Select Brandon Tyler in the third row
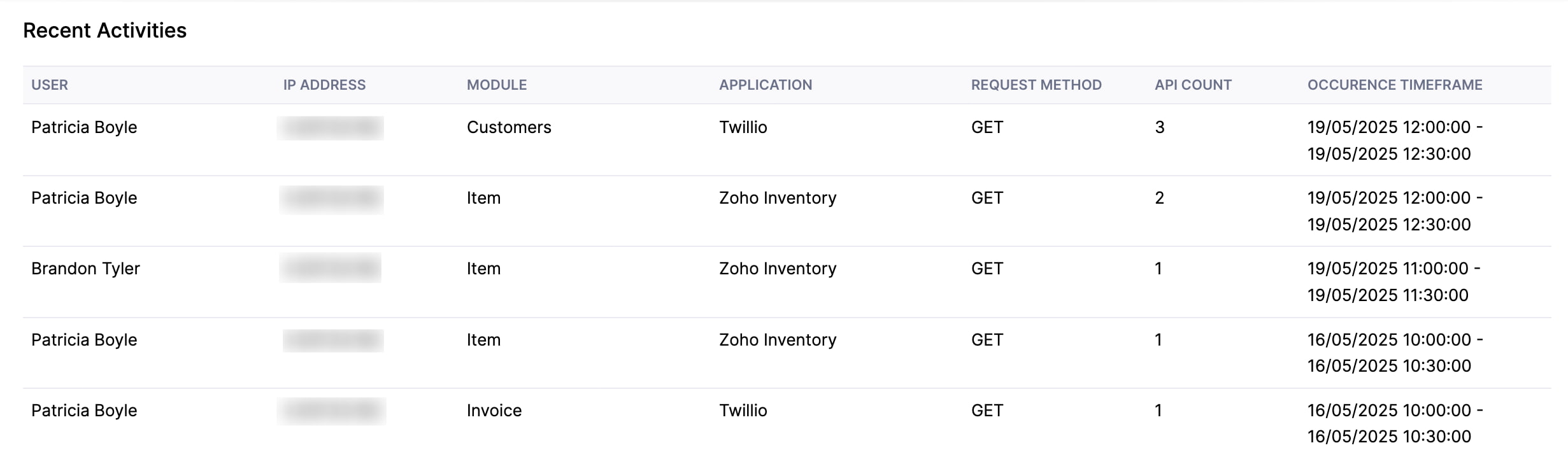This screenshot has width=1568, height=457. [x=87, y=268]
